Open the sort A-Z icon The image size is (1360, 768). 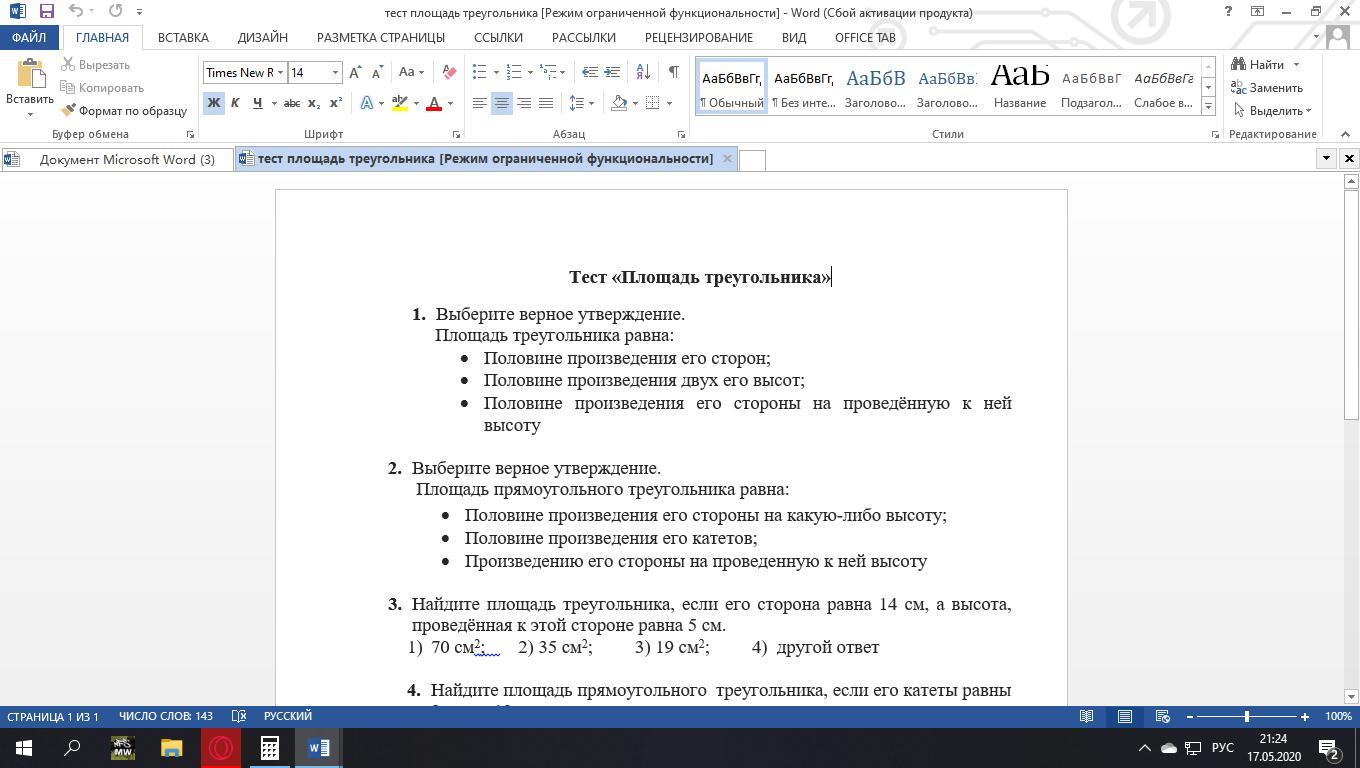[x=643, y=72]
